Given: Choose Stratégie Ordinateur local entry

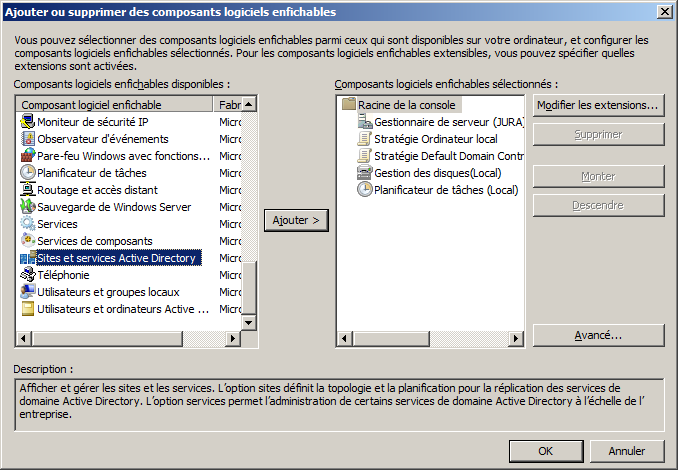Looking at the screenshot, I should coord(435,139).
